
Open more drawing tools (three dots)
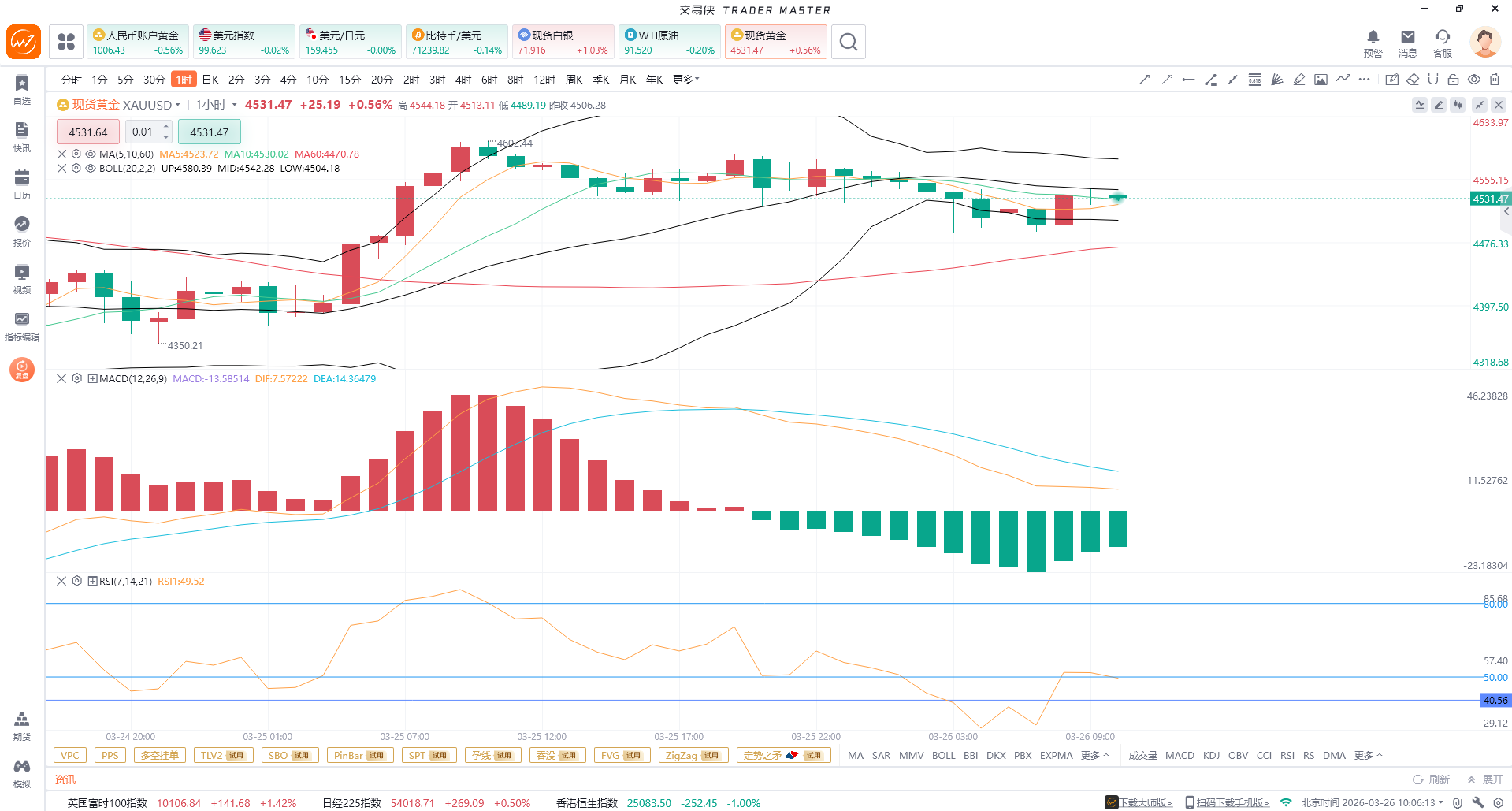[x=1365, y=80]
